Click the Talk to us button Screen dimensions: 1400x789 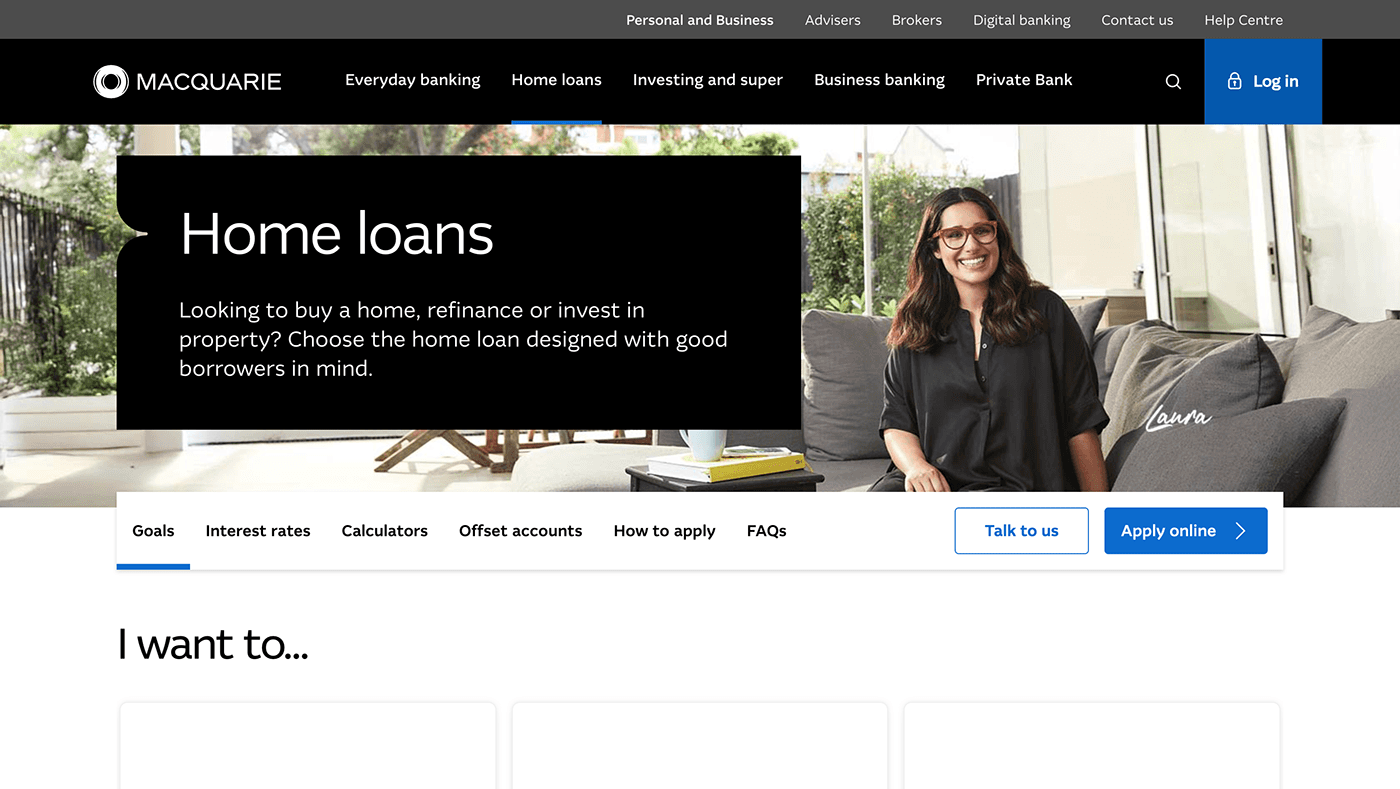coord(1021,531)
